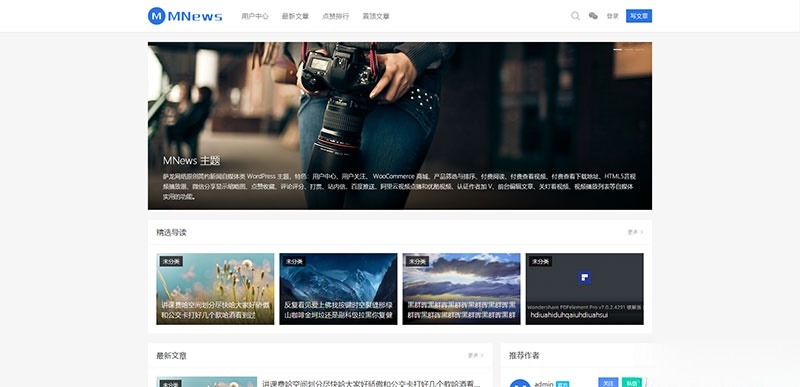The image size is (800, 387).
Task: Select 置顶文章 in the top navigation
Action: [x=376, y=16]
